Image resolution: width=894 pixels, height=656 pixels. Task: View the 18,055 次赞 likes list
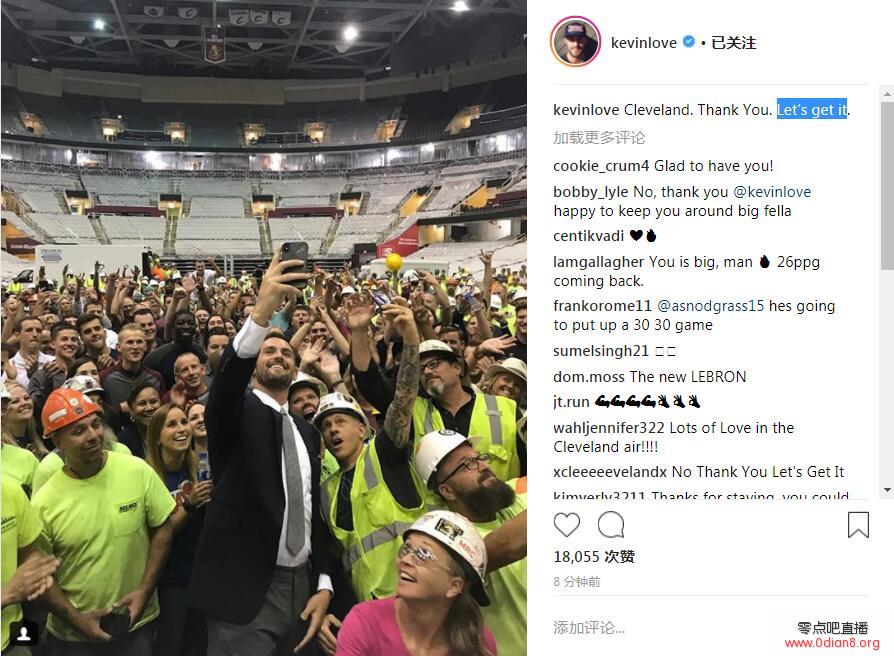coord(594,557)
